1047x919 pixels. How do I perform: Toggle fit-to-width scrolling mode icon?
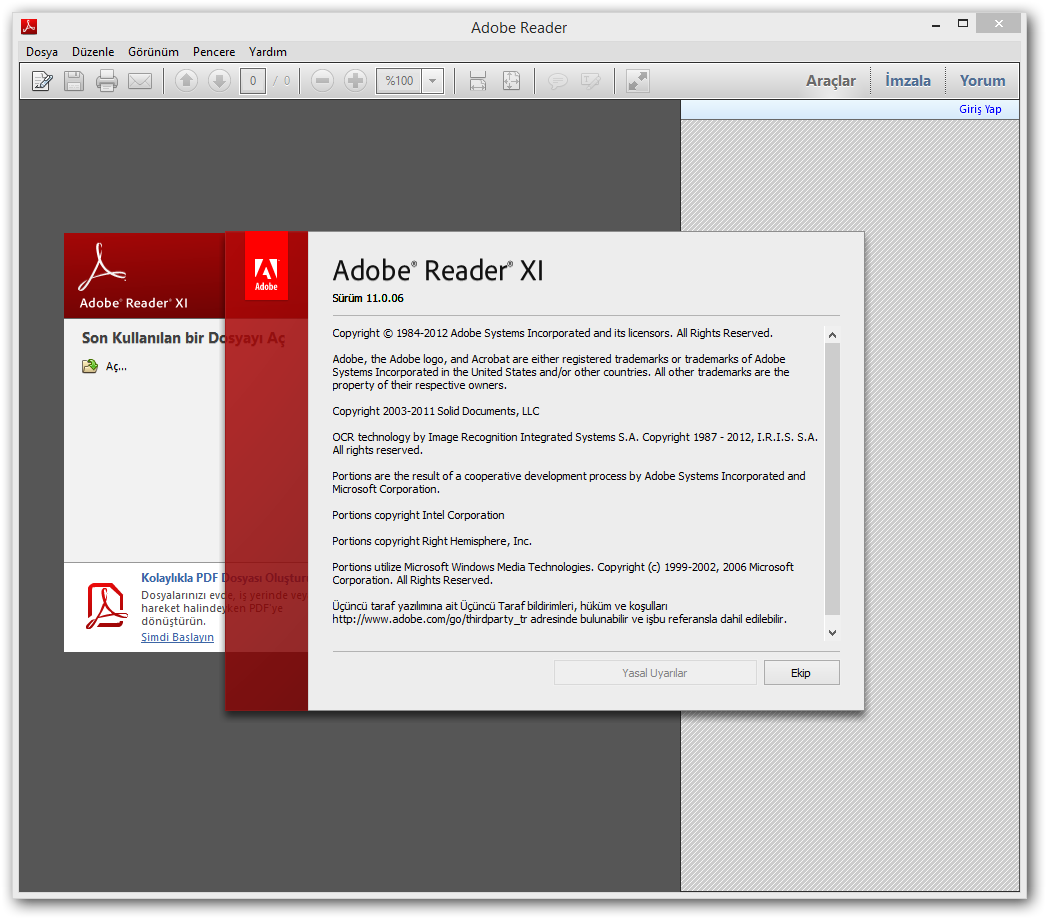[478, 81]
